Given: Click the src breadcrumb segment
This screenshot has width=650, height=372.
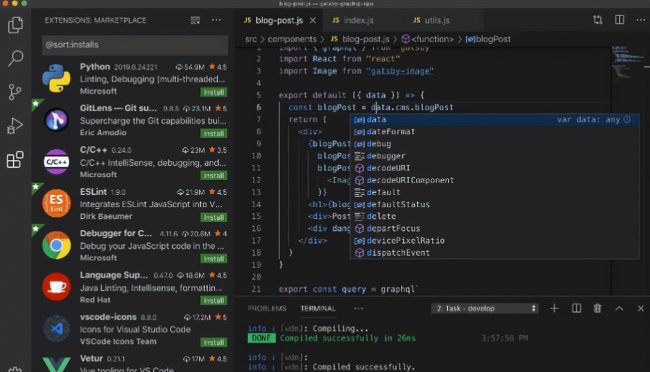Looking at the screenshot, I should (x=251, y=39).
